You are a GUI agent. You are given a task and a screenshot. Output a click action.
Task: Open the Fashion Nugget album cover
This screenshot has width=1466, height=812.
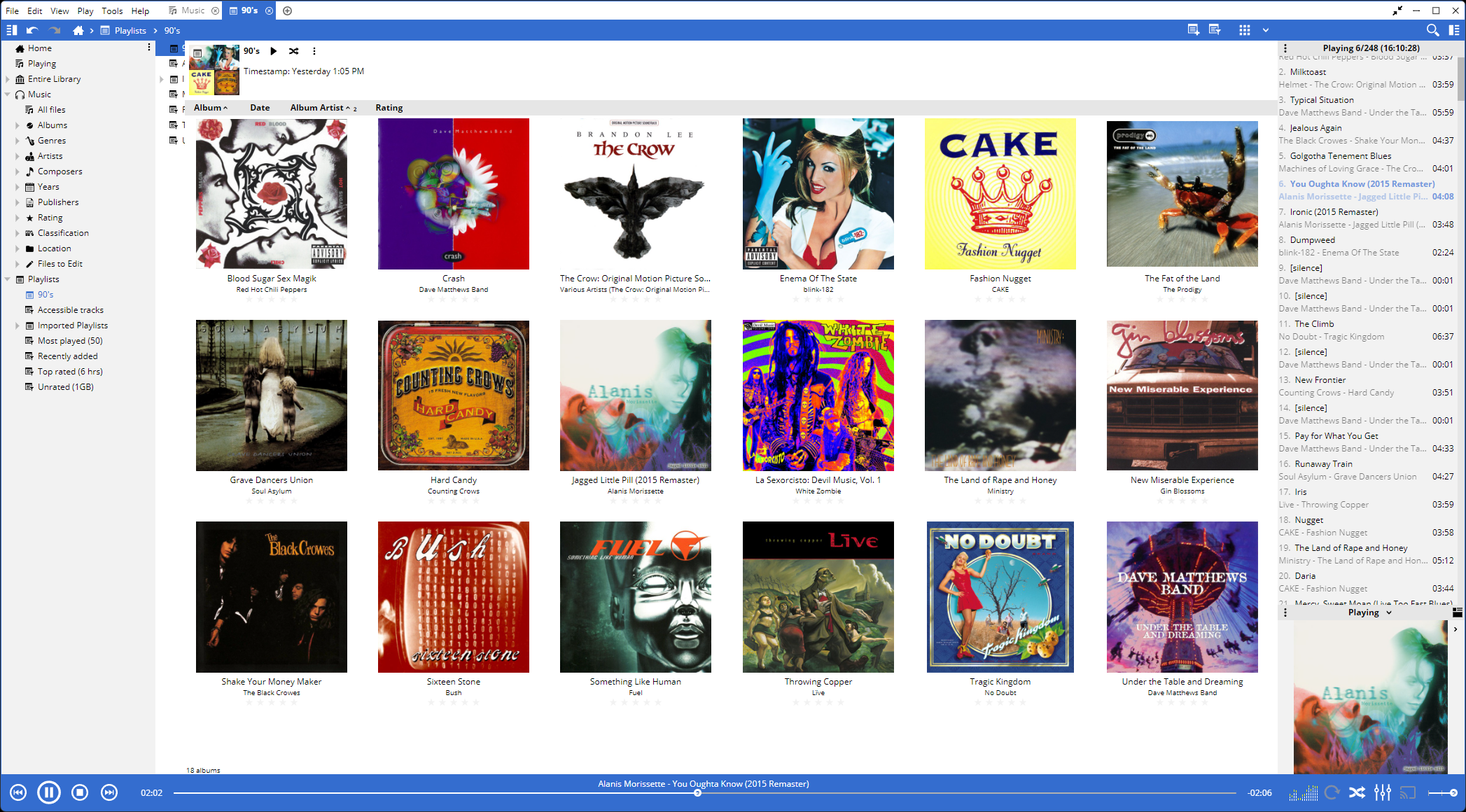coord(1000,194)
